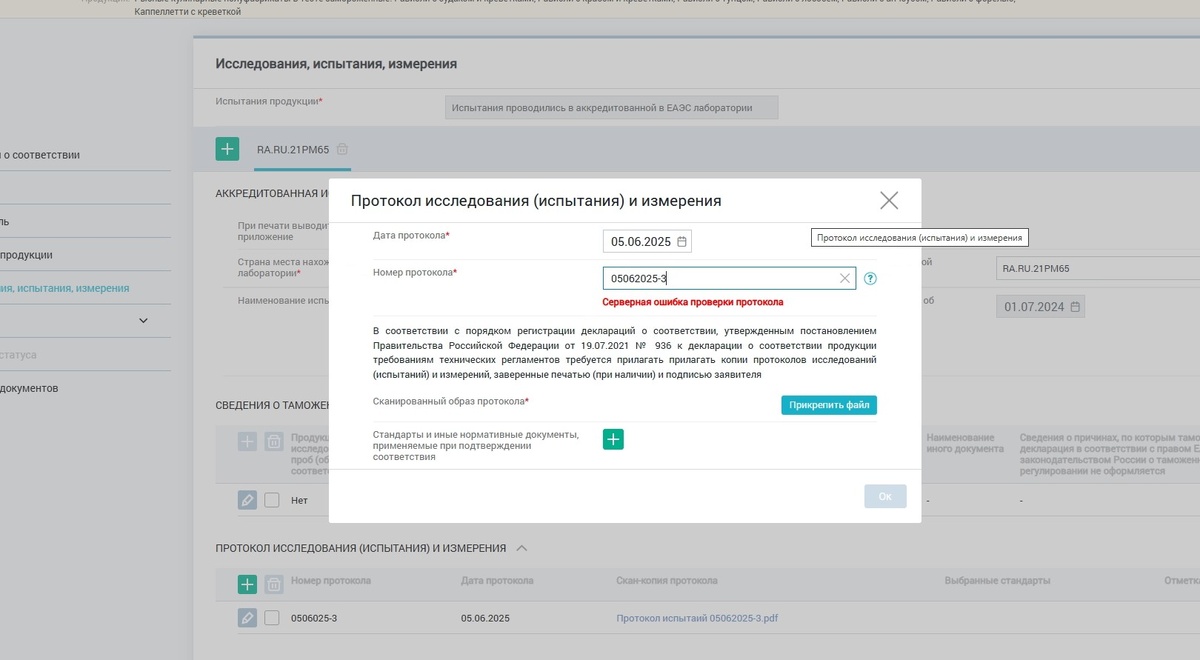Edit protocol 0506025-3 with pencil icon
This screenshot has width=1200, height=660.
coord(247,617)
